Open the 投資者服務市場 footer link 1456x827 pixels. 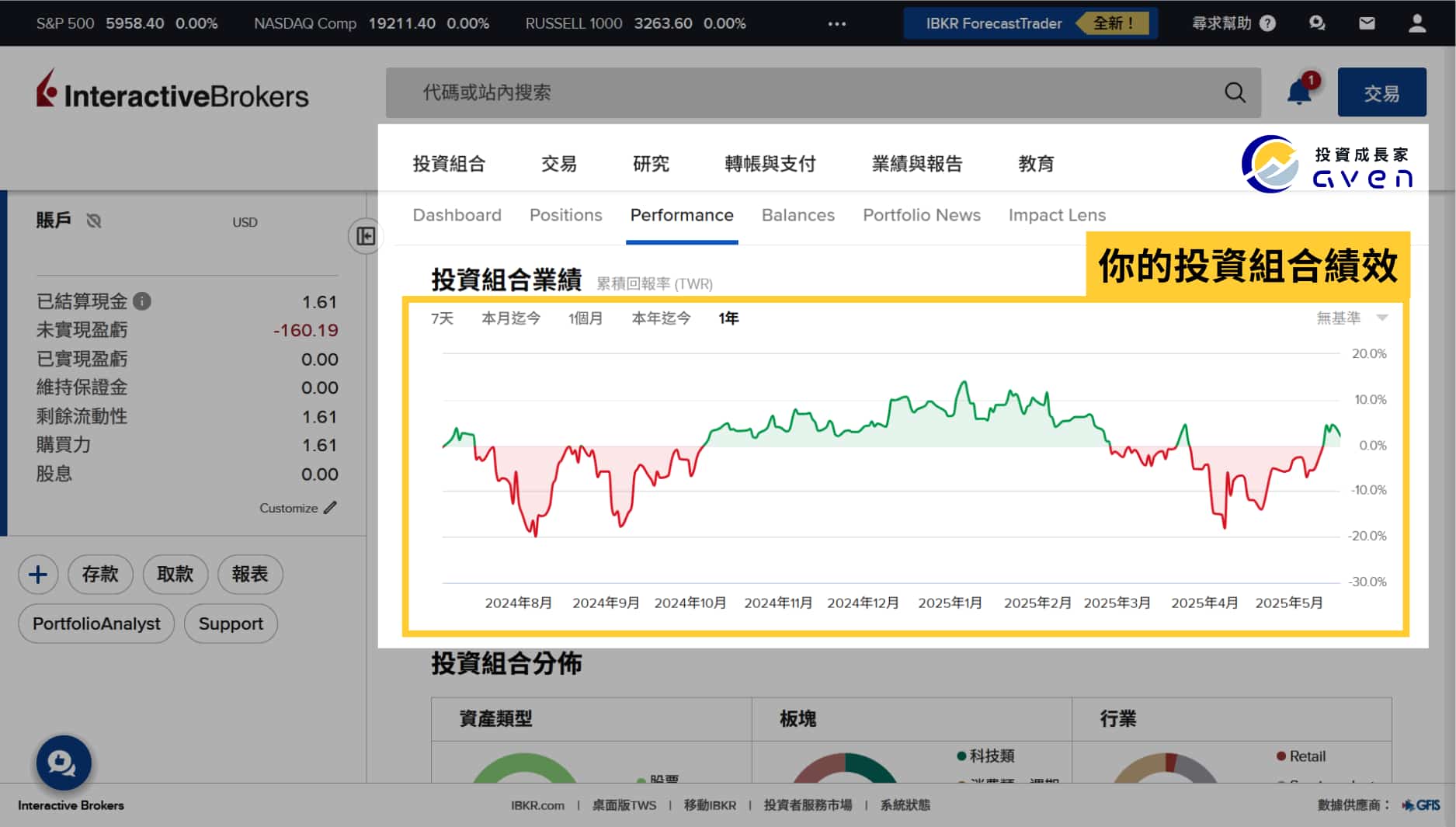(x=808, y=805)
